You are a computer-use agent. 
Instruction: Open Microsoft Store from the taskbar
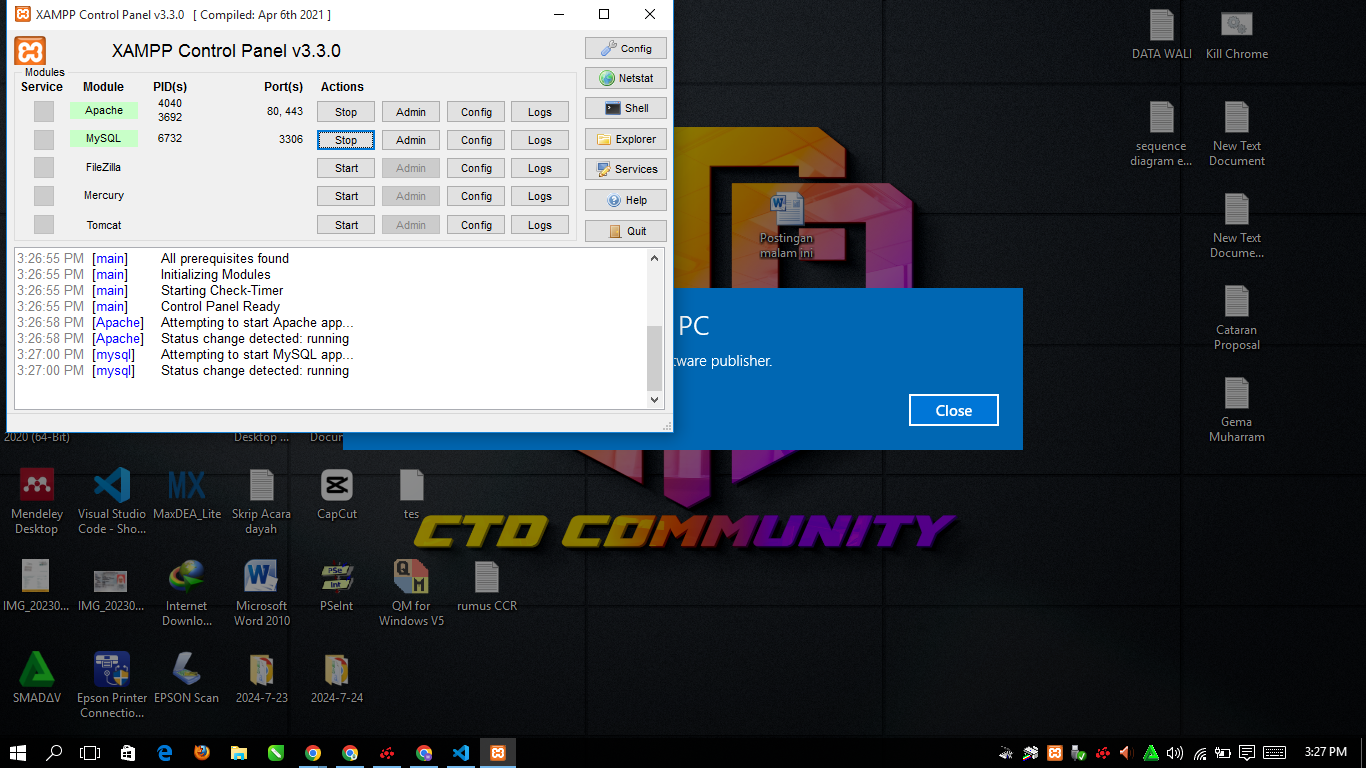(128, 753)
